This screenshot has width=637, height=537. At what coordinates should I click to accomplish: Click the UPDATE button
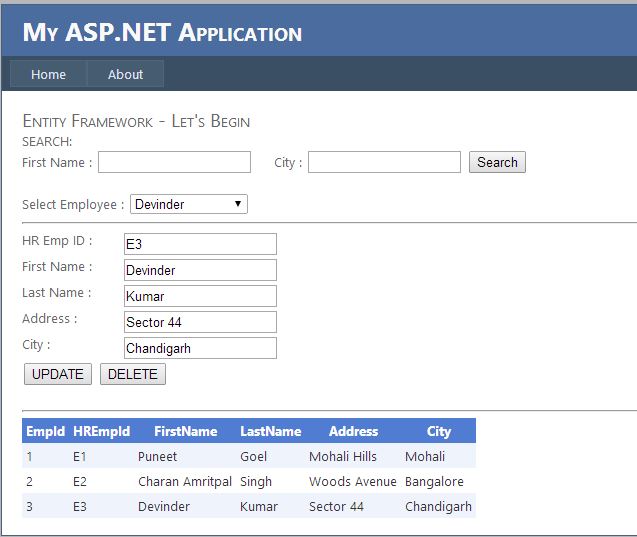pos(58,374)
